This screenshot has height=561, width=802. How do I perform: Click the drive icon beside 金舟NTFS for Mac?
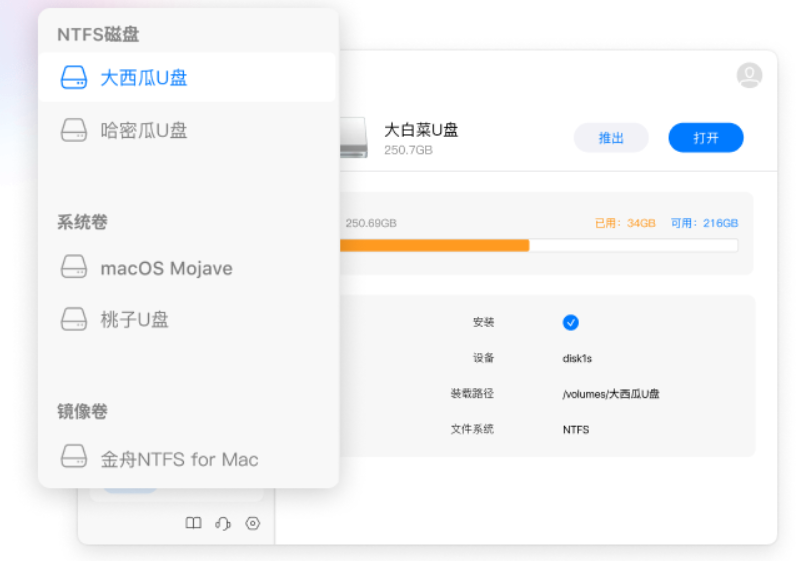click(x=74, y=456)
